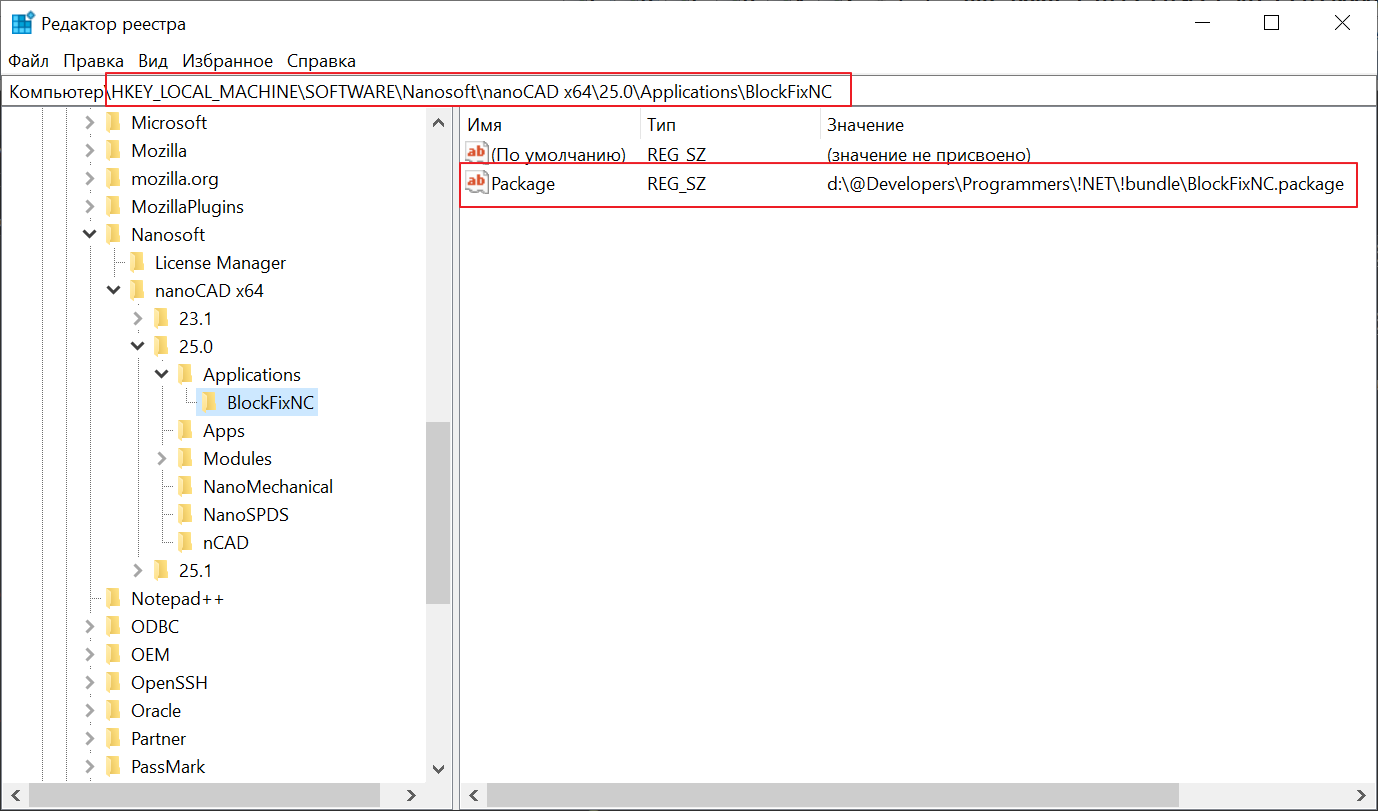Expand the MozillaPlugins key

(89, 207)
